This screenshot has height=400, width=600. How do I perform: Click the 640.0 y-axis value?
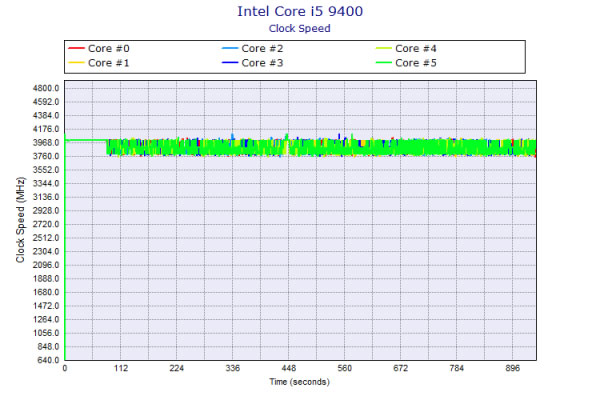point(48,360)
